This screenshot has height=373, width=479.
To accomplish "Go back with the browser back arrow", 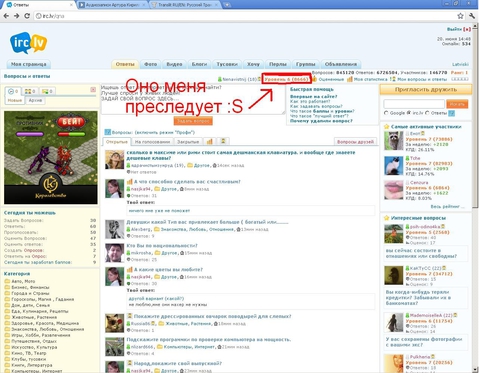I will [x=6, y=16].
